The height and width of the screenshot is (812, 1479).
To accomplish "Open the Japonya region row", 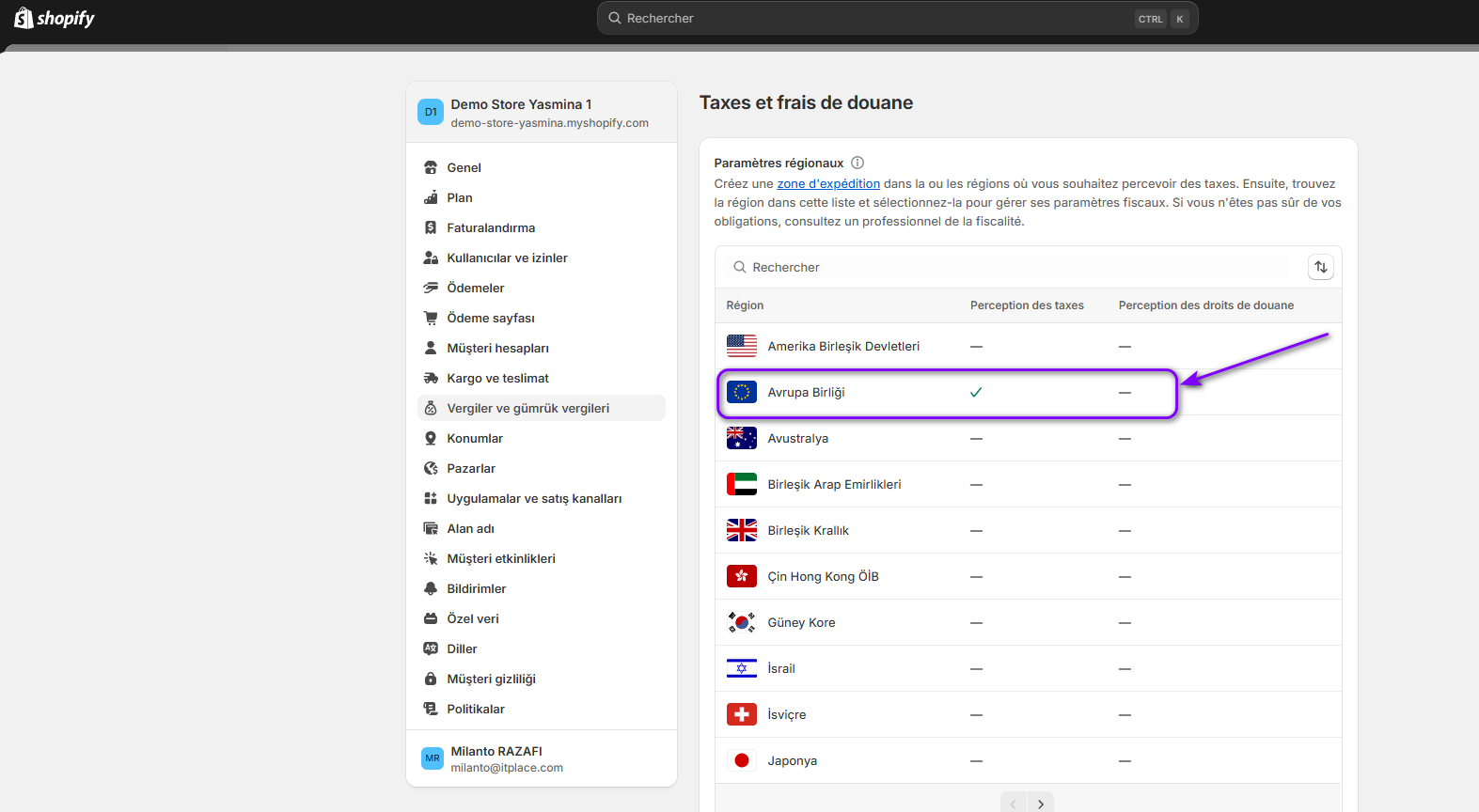I will (x=1028, y=760).
